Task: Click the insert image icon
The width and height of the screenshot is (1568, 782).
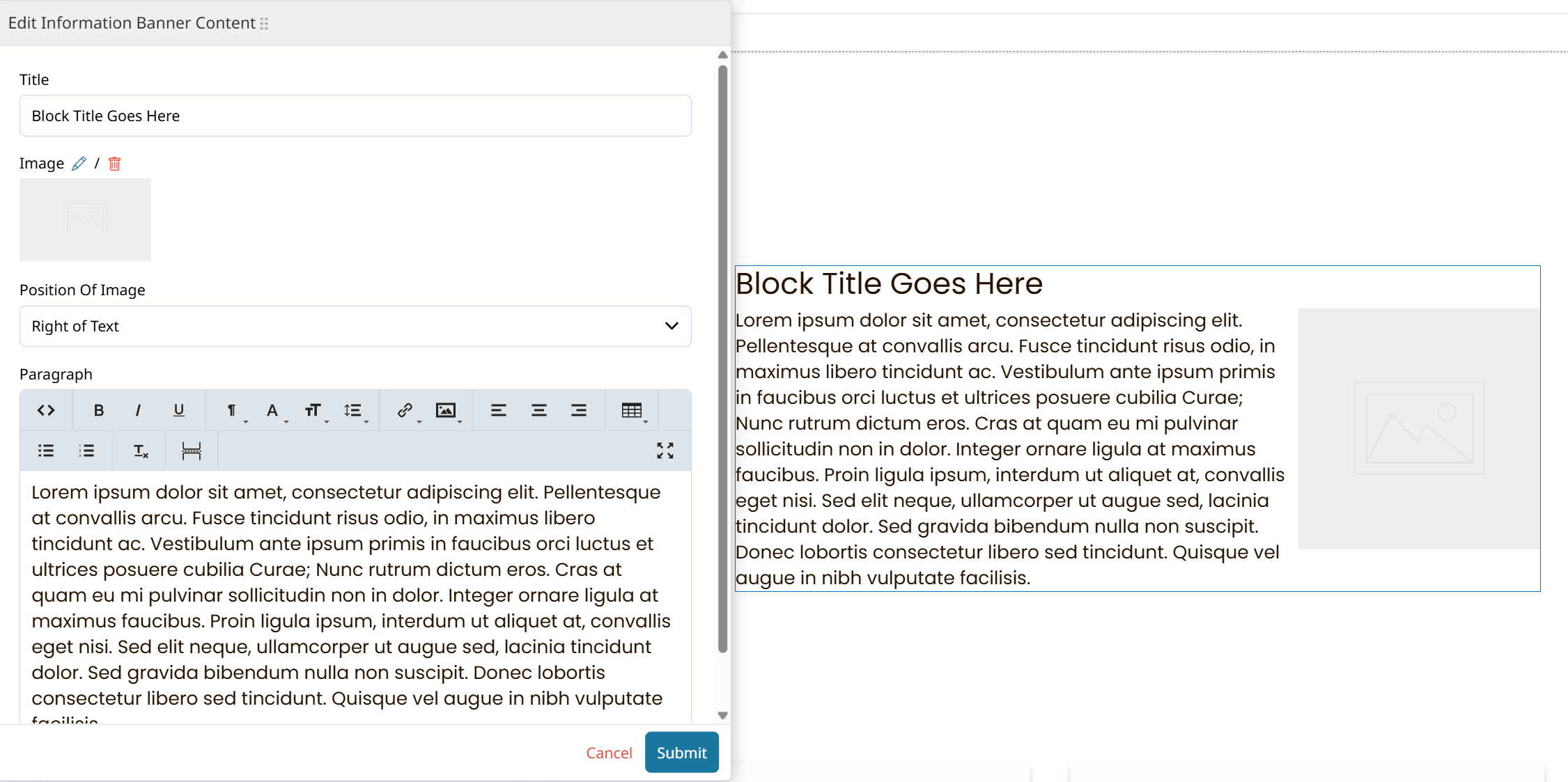Action: pos(446,410)
